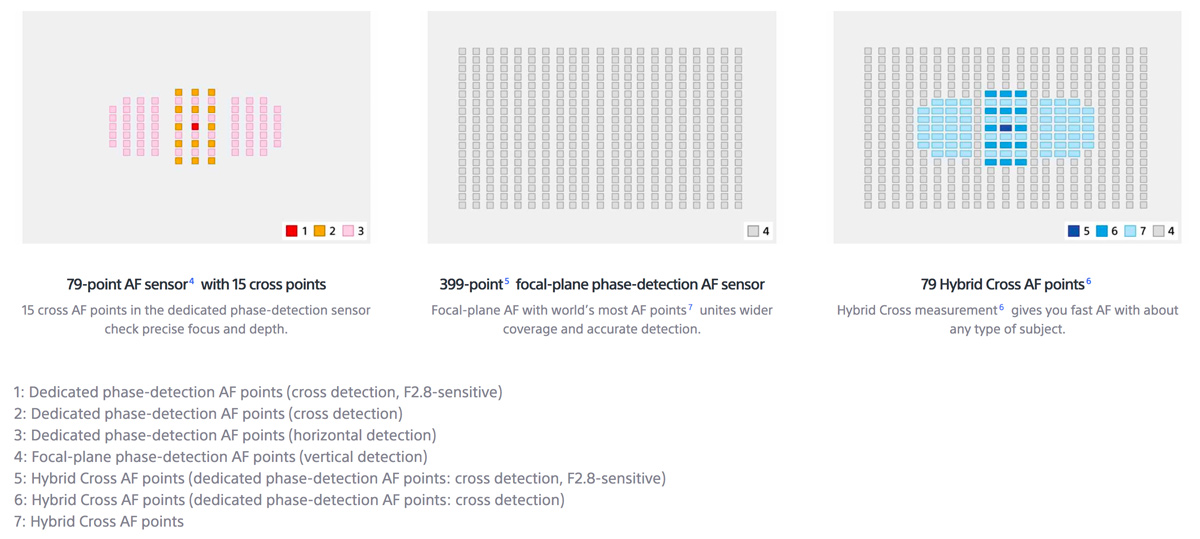Click the orange legend swatch labeled 2

[x=320, y=231]
